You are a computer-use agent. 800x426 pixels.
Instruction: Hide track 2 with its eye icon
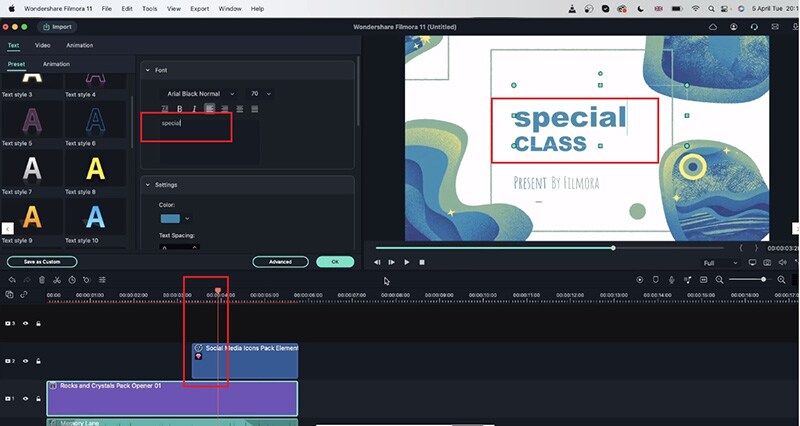(x=25, y=361)
